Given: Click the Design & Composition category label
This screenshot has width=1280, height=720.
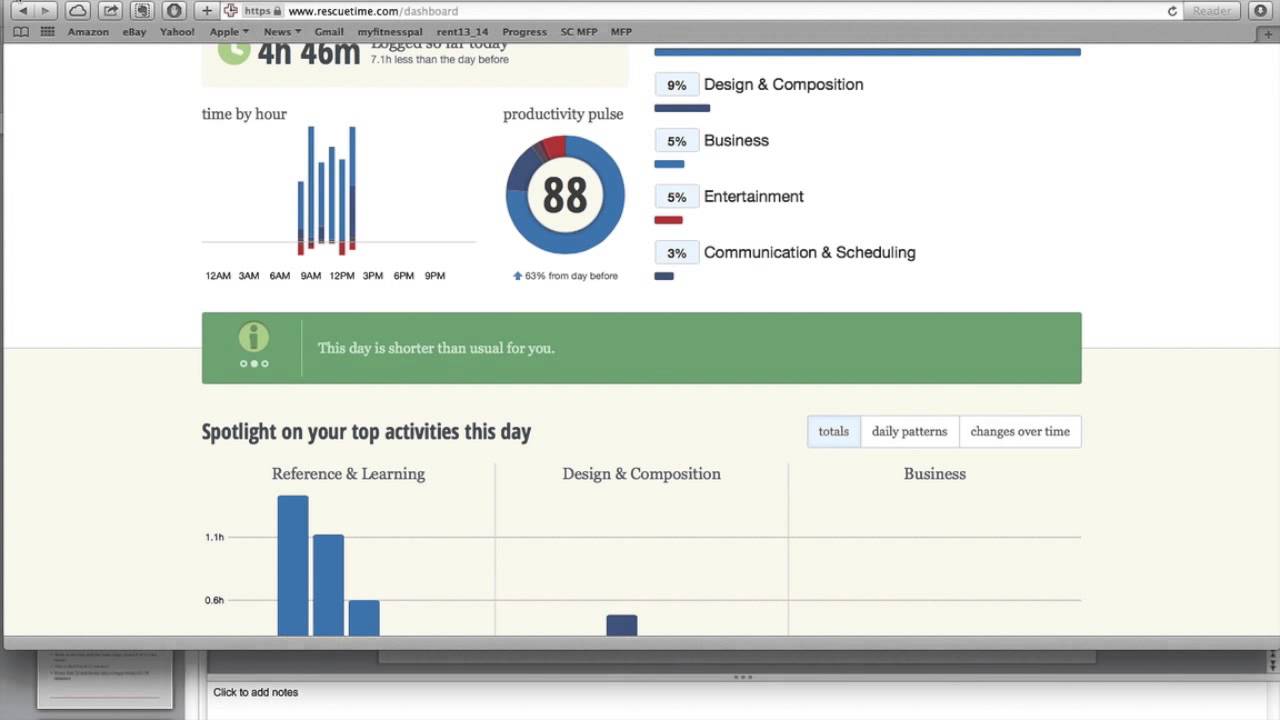Looking at the screenshot, I should [783, 85].
